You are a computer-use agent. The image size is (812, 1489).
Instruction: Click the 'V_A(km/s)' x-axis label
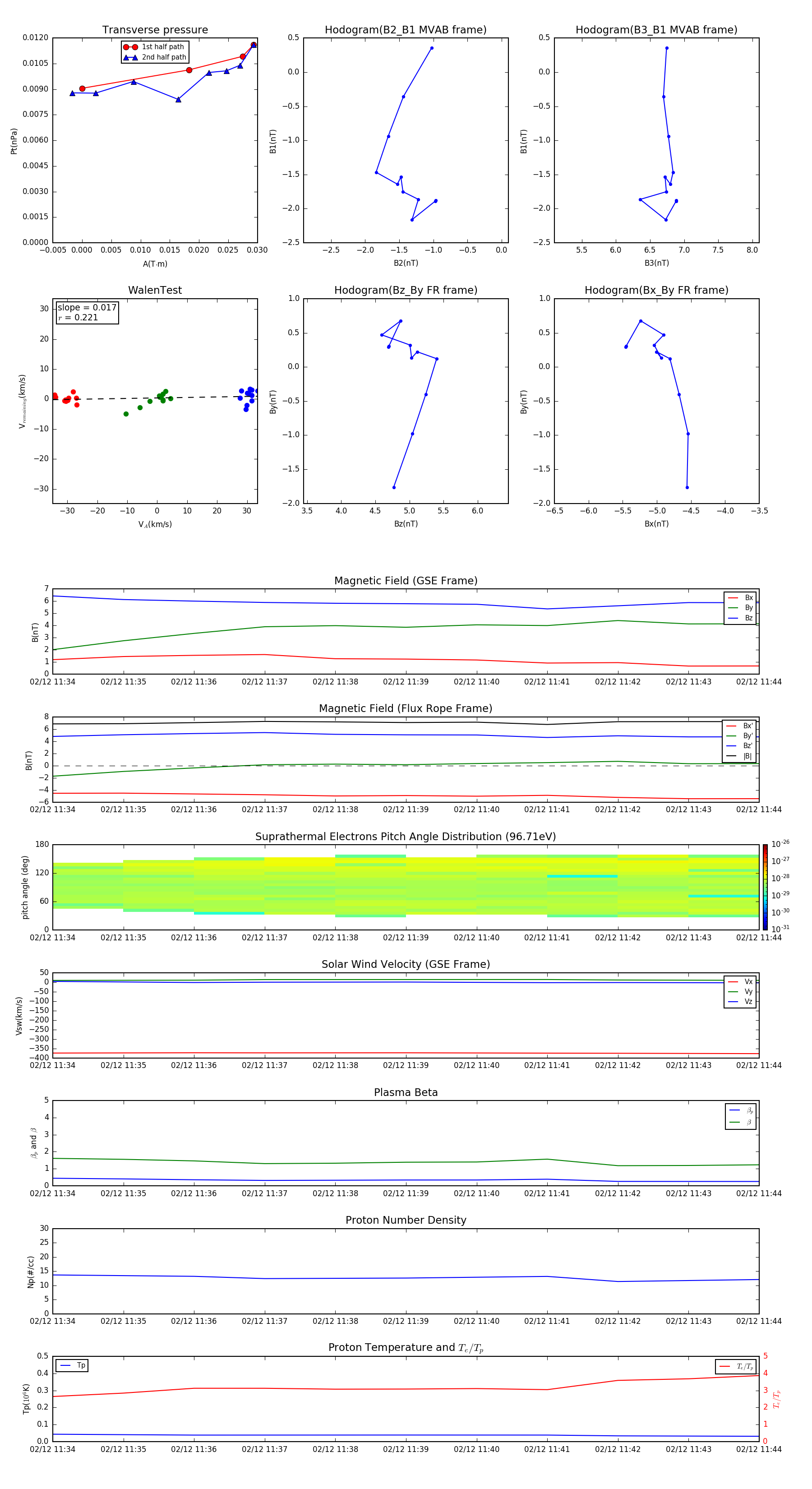click(x=155, y=525)
